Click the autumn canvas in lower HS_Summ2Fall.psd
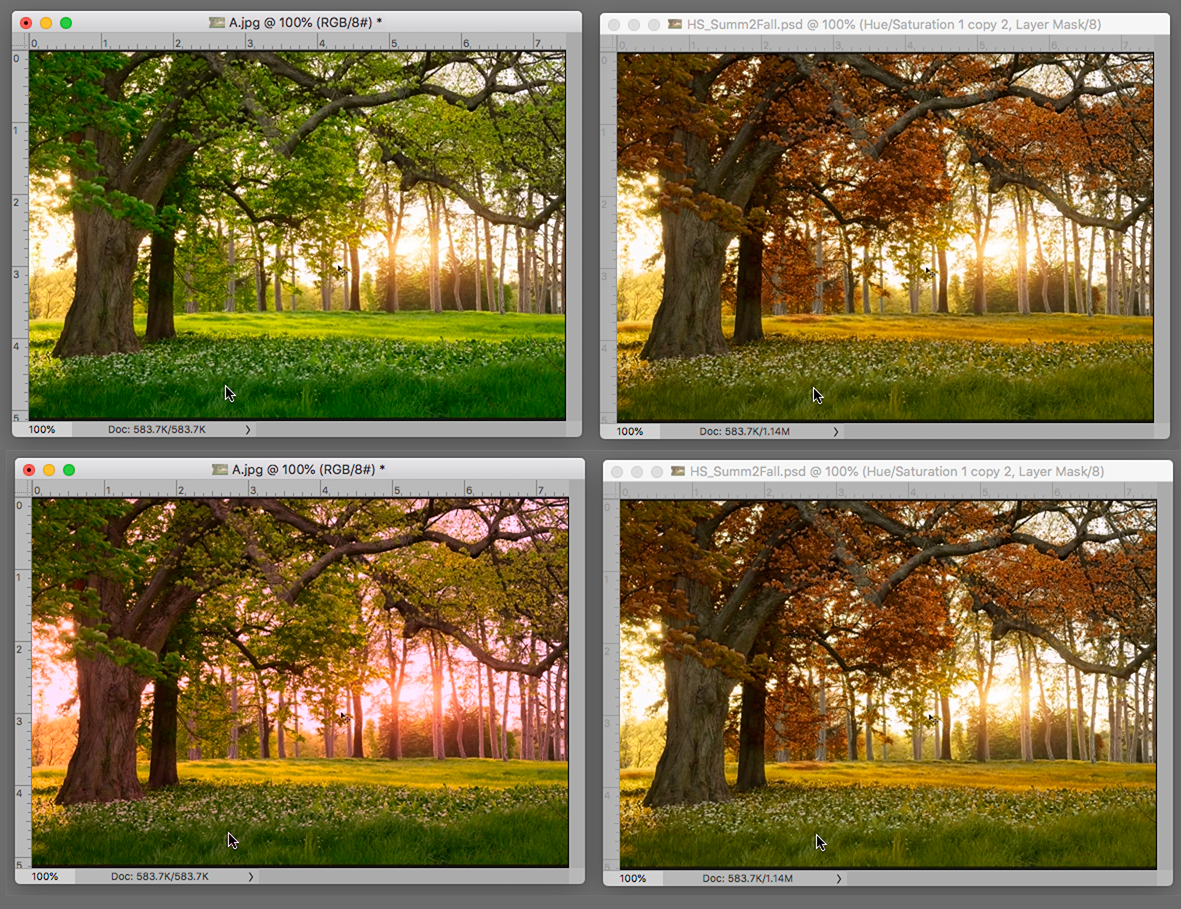The height and width of the screenshot is (909, 1181). (x=888, y=685)
